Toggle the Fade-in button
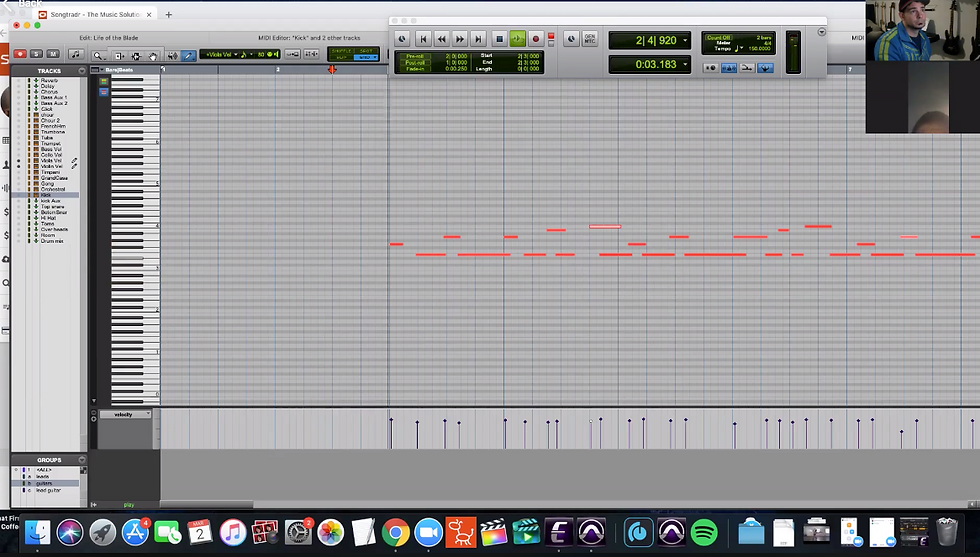980x557 pixels. coord(415,69)
